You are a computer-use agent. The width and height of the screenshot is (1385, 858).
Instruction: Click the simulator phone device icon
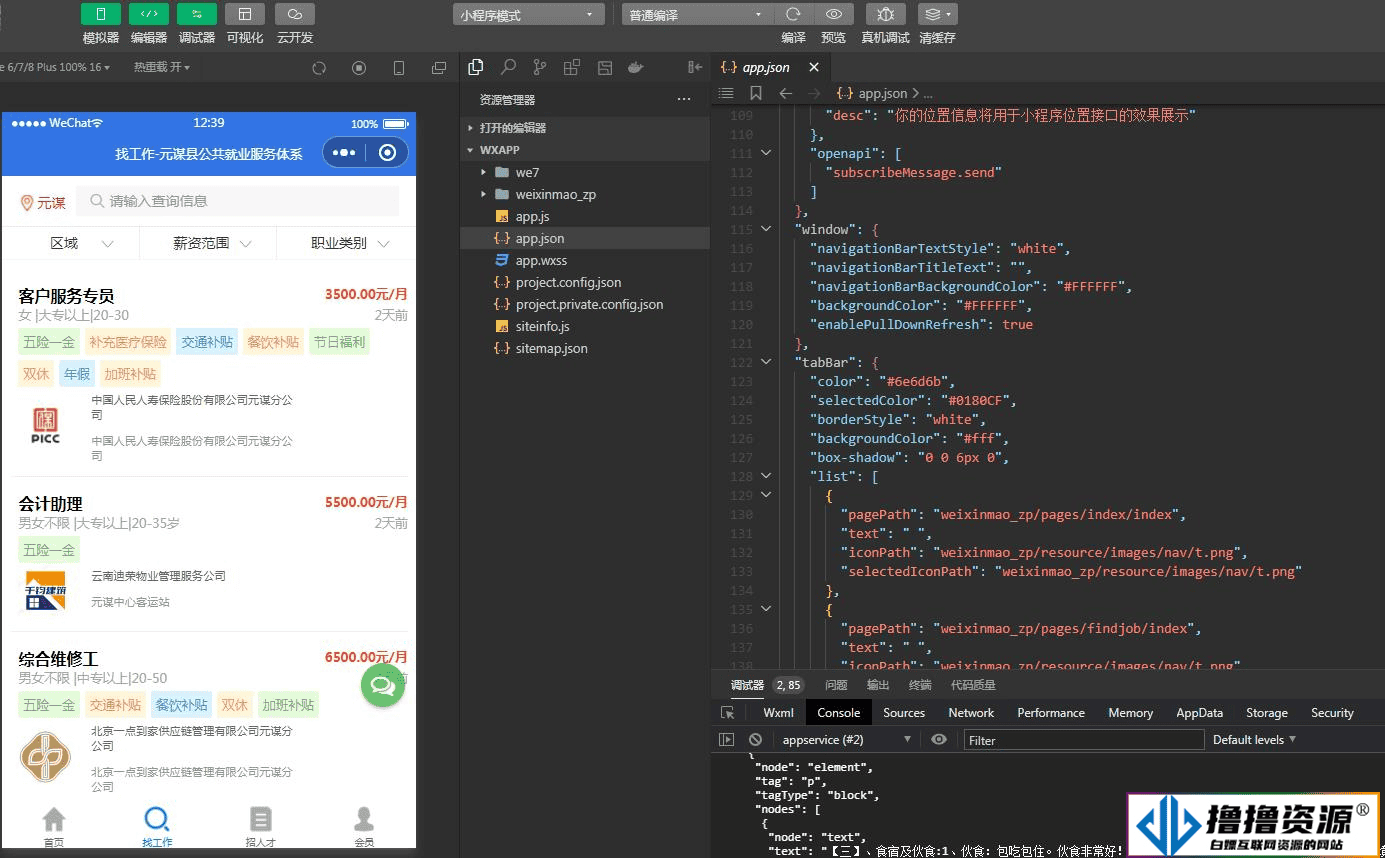point(399,68)
